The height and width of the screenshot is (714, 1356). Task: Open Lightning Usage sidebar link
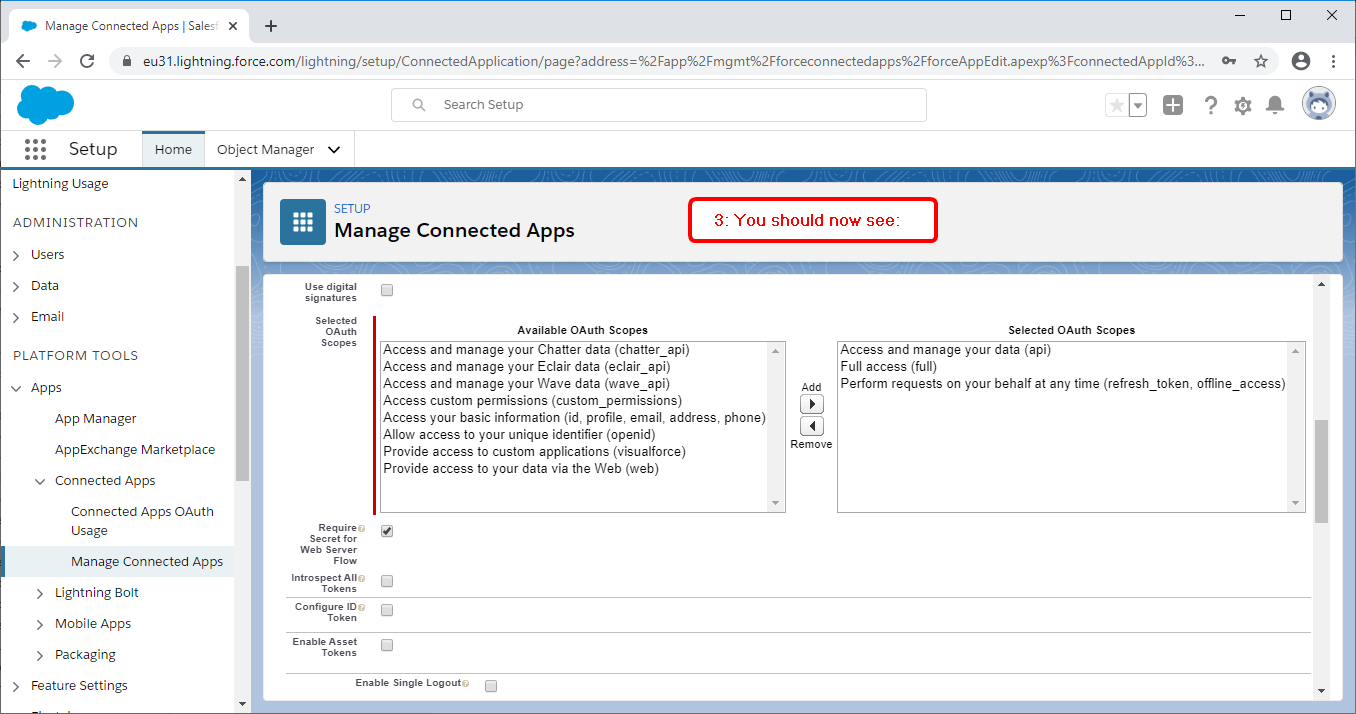click(61, 184)
